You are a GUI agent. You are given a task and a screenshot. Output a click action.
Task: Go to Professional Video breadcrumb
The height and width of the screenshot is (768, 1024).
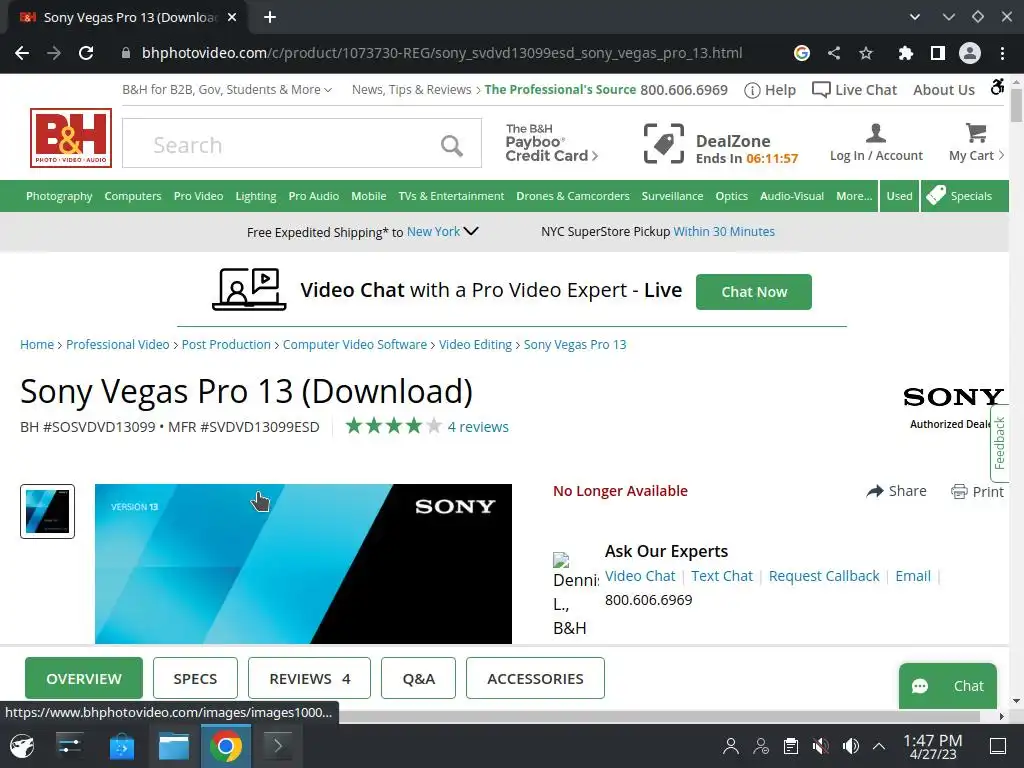pyautogui.click(x=118, y=344)
